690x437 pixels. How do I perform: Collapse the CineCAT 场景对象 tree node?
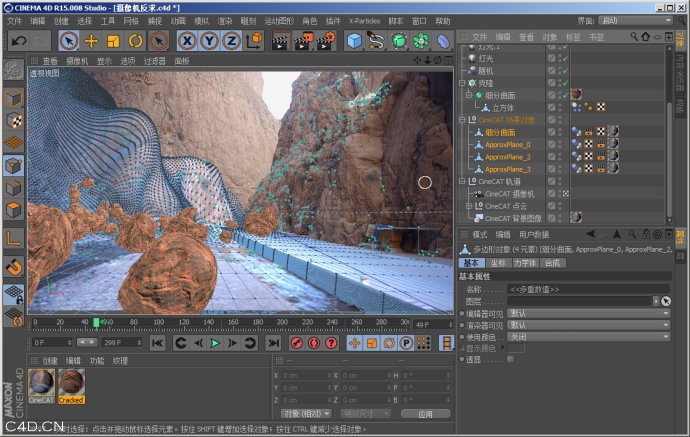[x=462, y=120]
